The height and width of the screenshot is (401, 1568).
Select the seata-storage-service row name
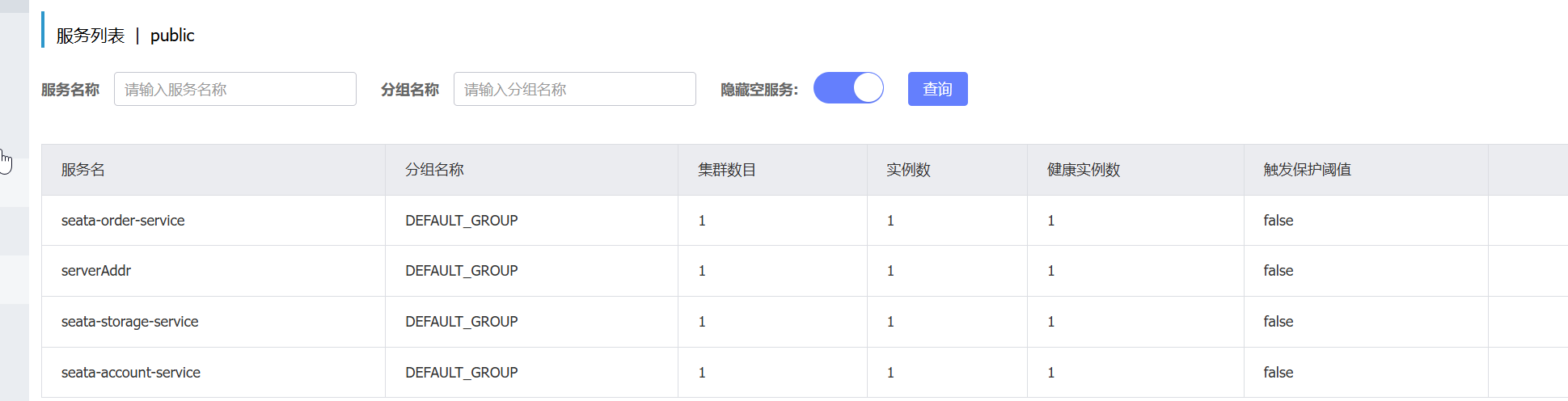pyautogui.click(x=129, y=322)
